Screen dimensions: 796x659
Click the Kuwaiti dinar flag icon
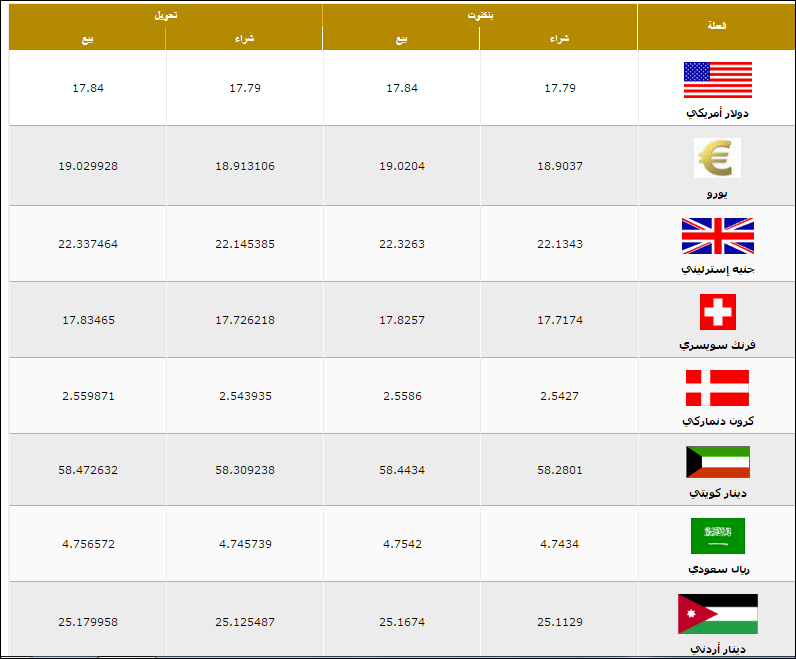(717, 462)
